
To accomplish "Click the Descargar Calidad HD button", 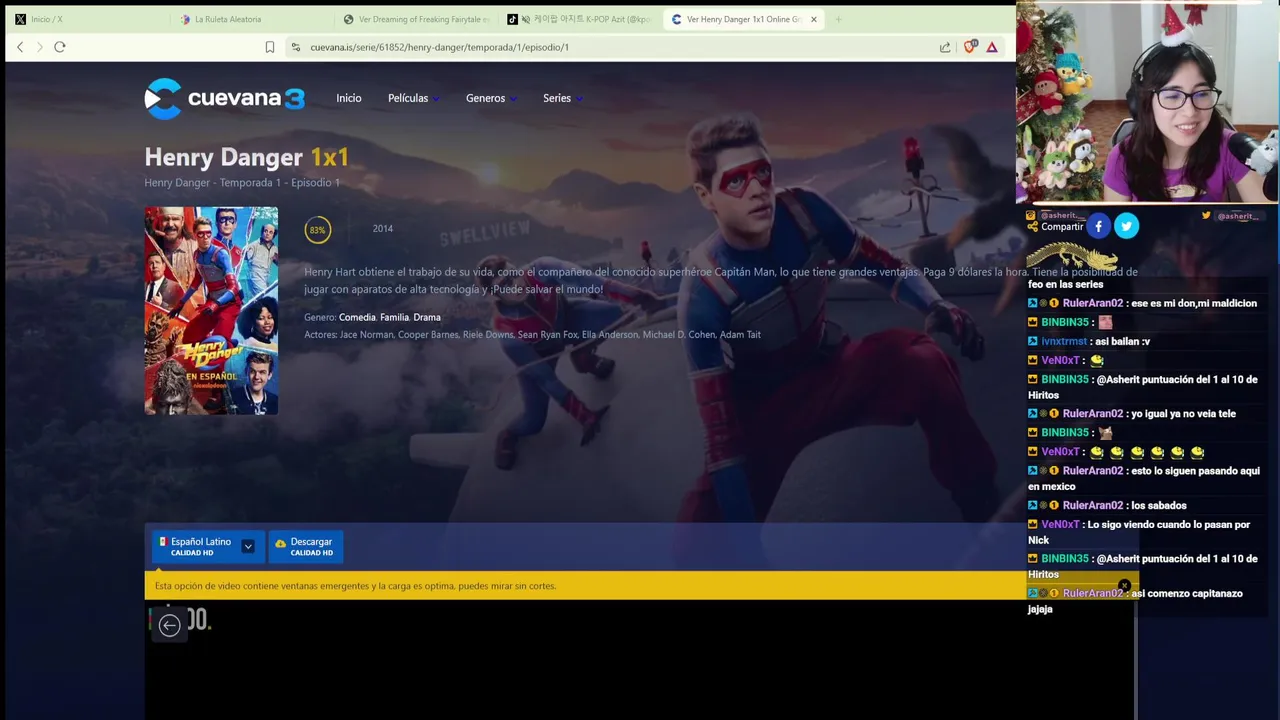I will [x=305, y=546].
